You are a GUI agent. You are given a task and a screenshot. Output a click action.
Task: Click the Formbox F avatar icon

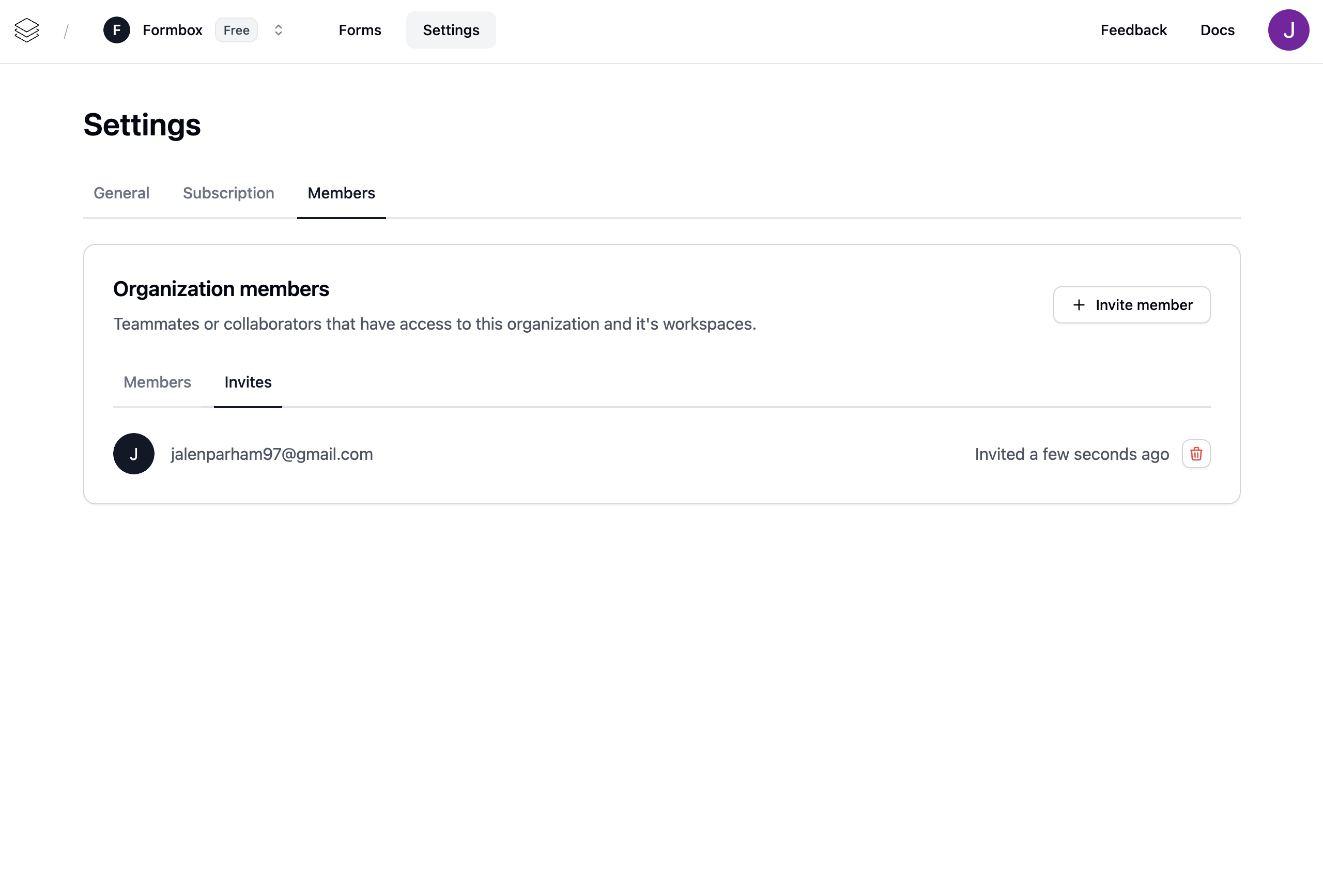117,30
